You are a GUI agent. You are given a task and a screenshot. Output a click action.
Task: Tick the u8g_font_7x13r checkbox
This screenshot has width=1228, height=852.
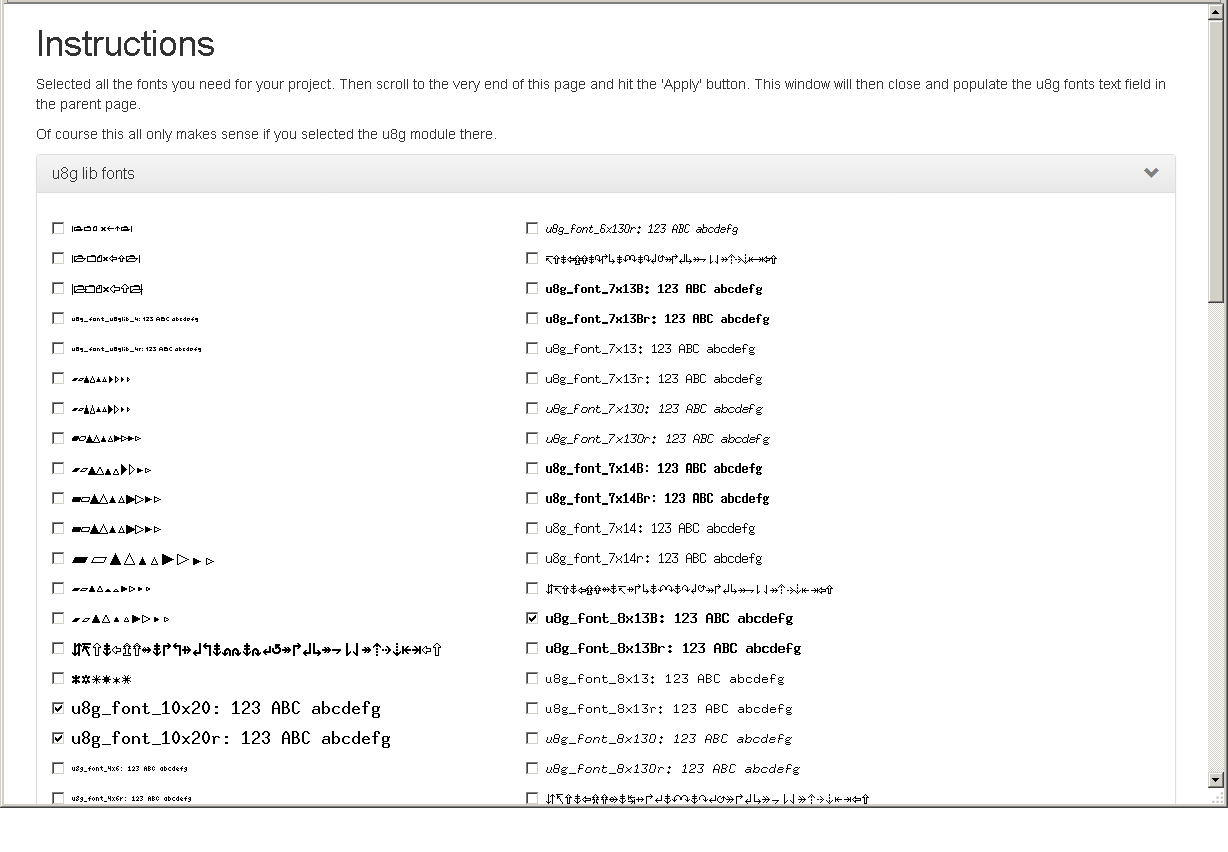click(x=532, y=378)
